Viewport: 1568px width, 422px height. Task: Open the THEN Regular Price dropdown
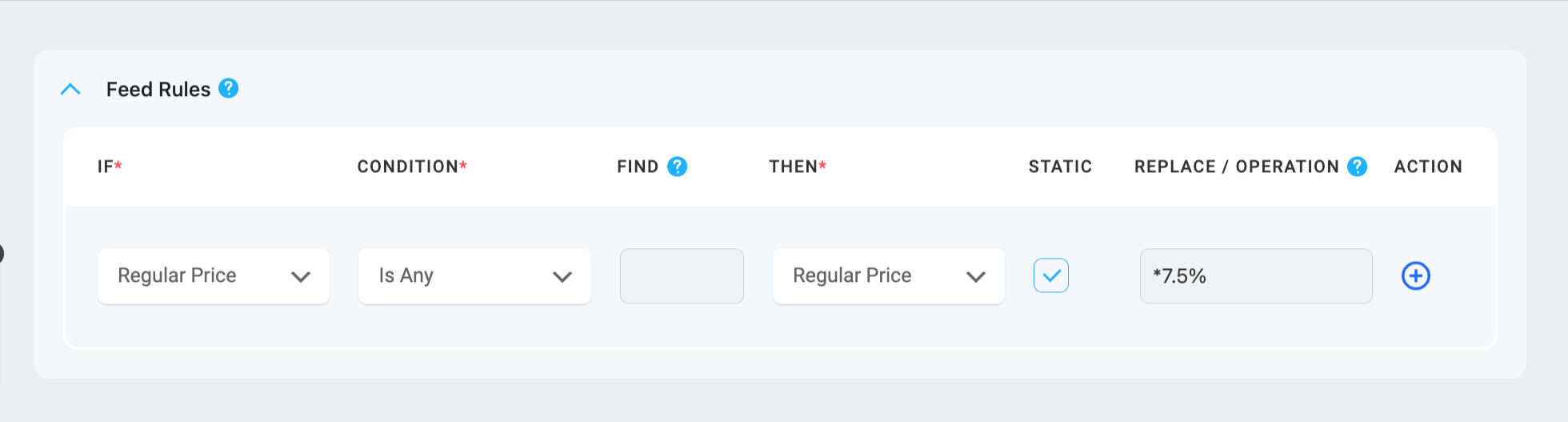[888, 275]
